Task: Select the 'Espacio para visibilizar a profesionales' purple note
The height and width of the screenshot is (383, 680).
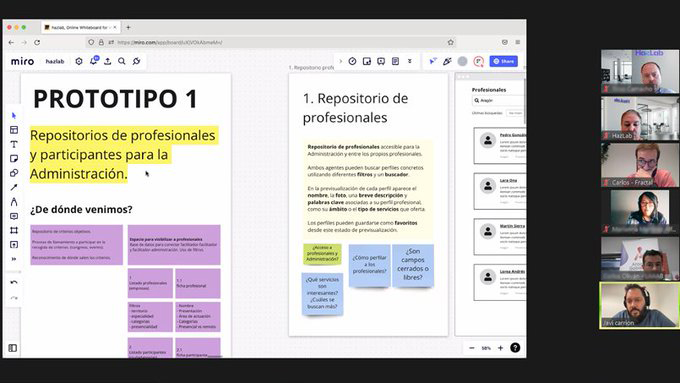Action: (x=174, y=245)
